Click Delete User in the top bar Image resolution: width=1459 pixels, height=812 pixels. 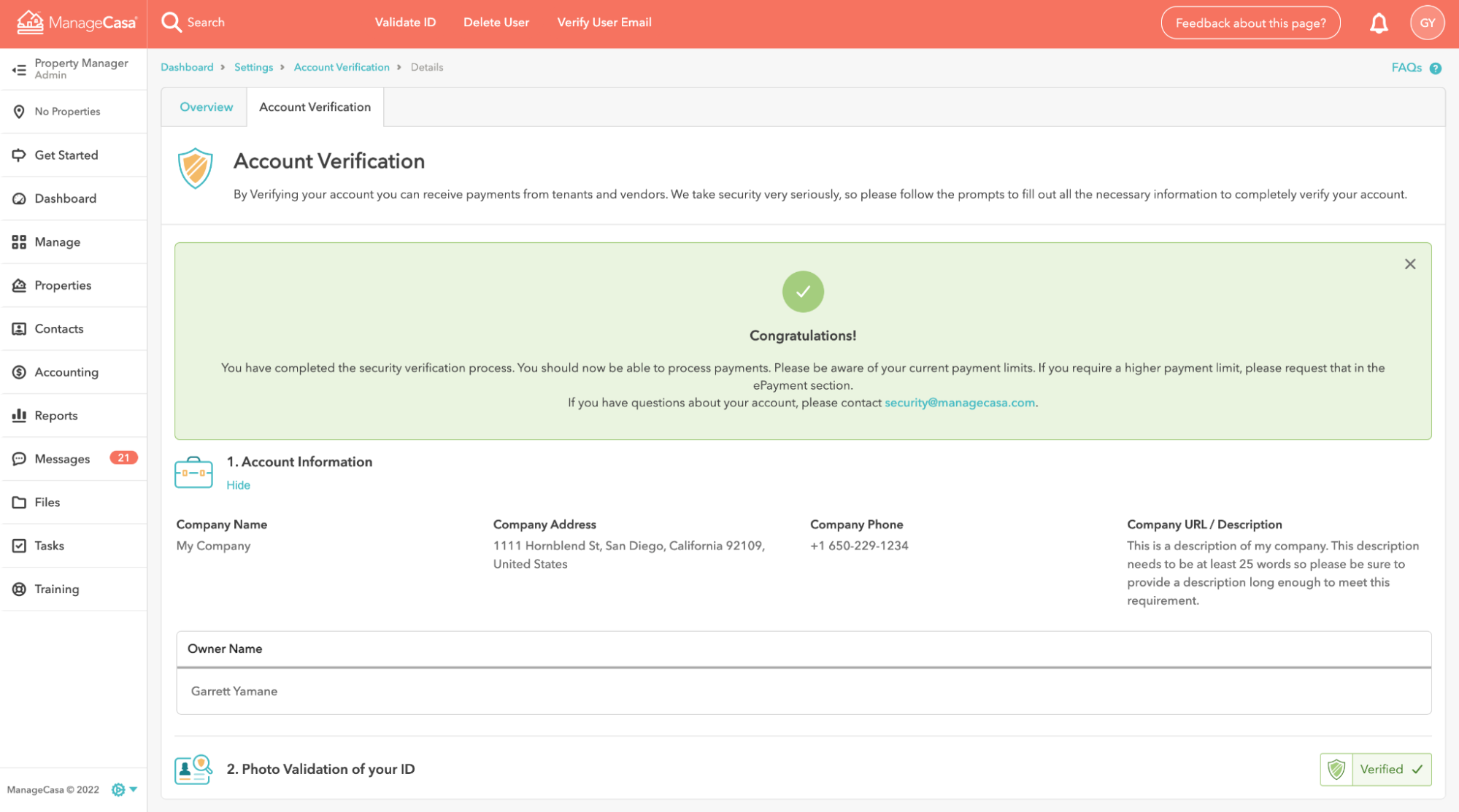point(496,23)
